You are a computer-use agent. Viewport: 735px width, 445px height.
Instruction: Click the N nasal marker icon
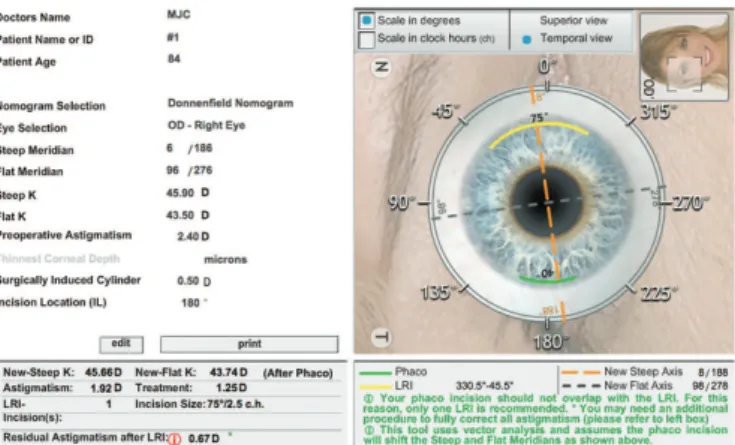pyautogui.click(x=382, y=67)
